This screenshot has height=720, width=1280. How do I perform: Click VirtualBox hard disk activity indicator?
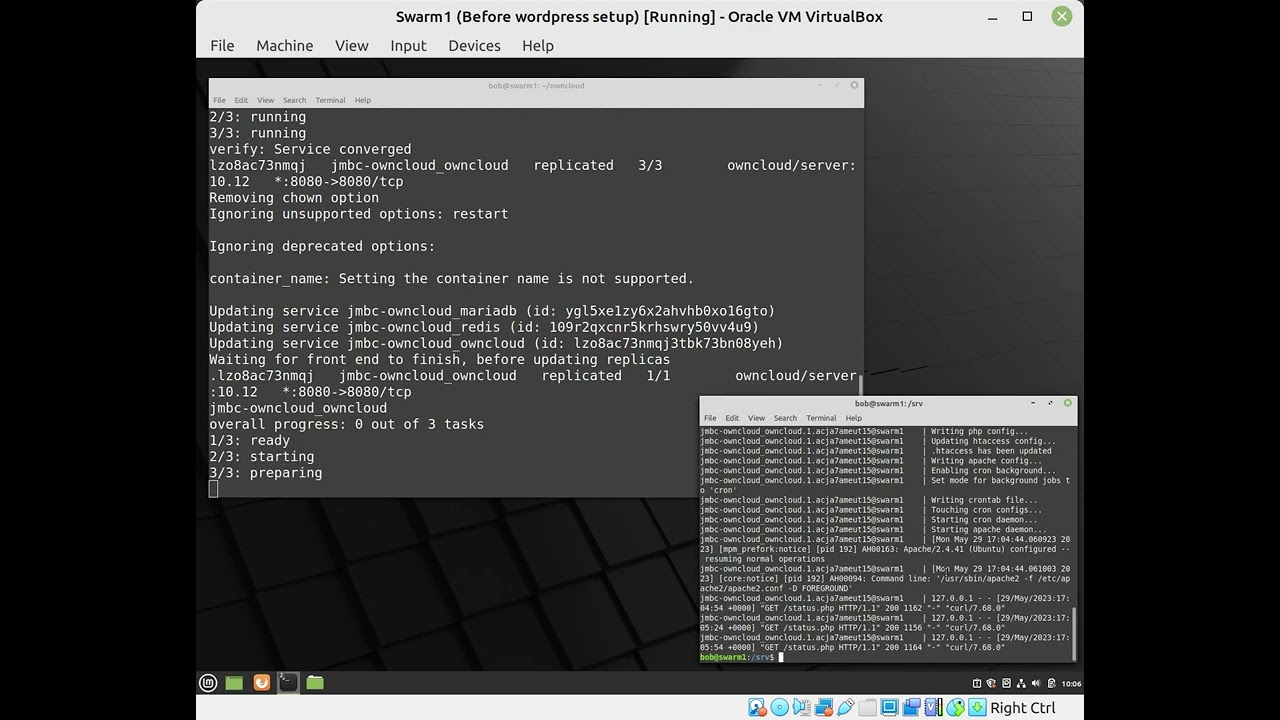click(x=757, y=708)
